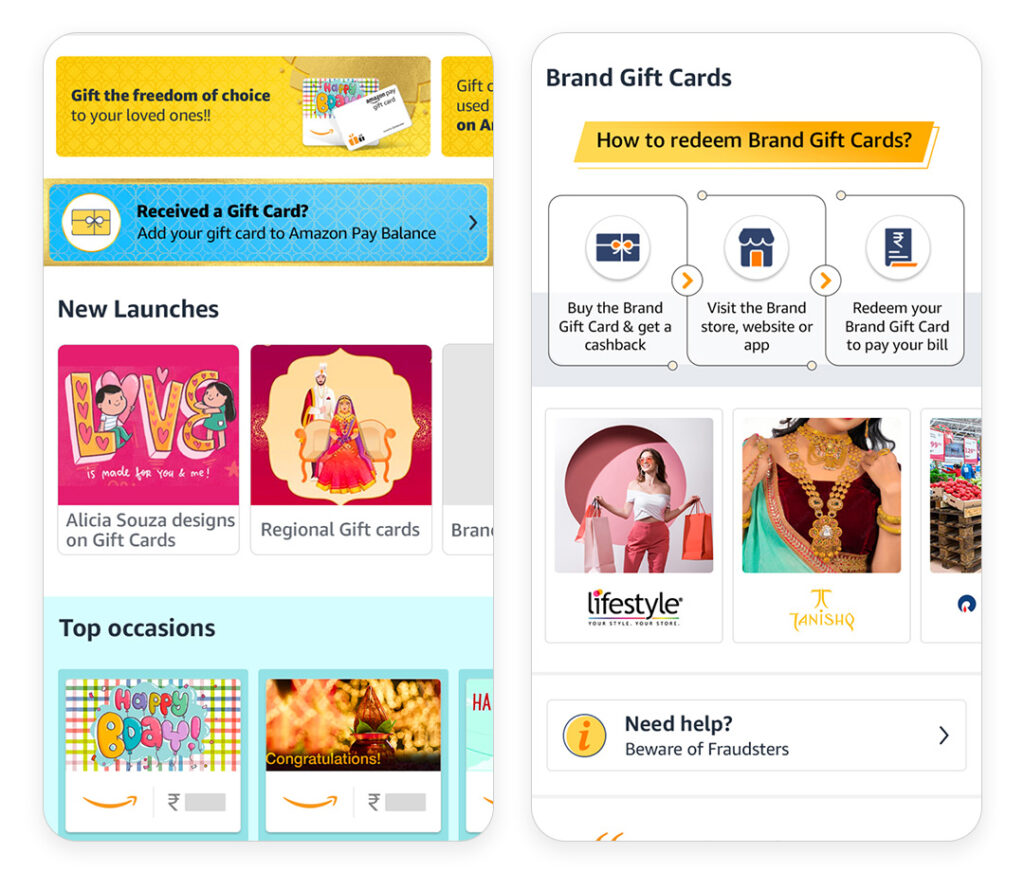Tap How to redeem Brand Gift Cards heading
Screen dimensions: 1024x872
pos(754,141)
